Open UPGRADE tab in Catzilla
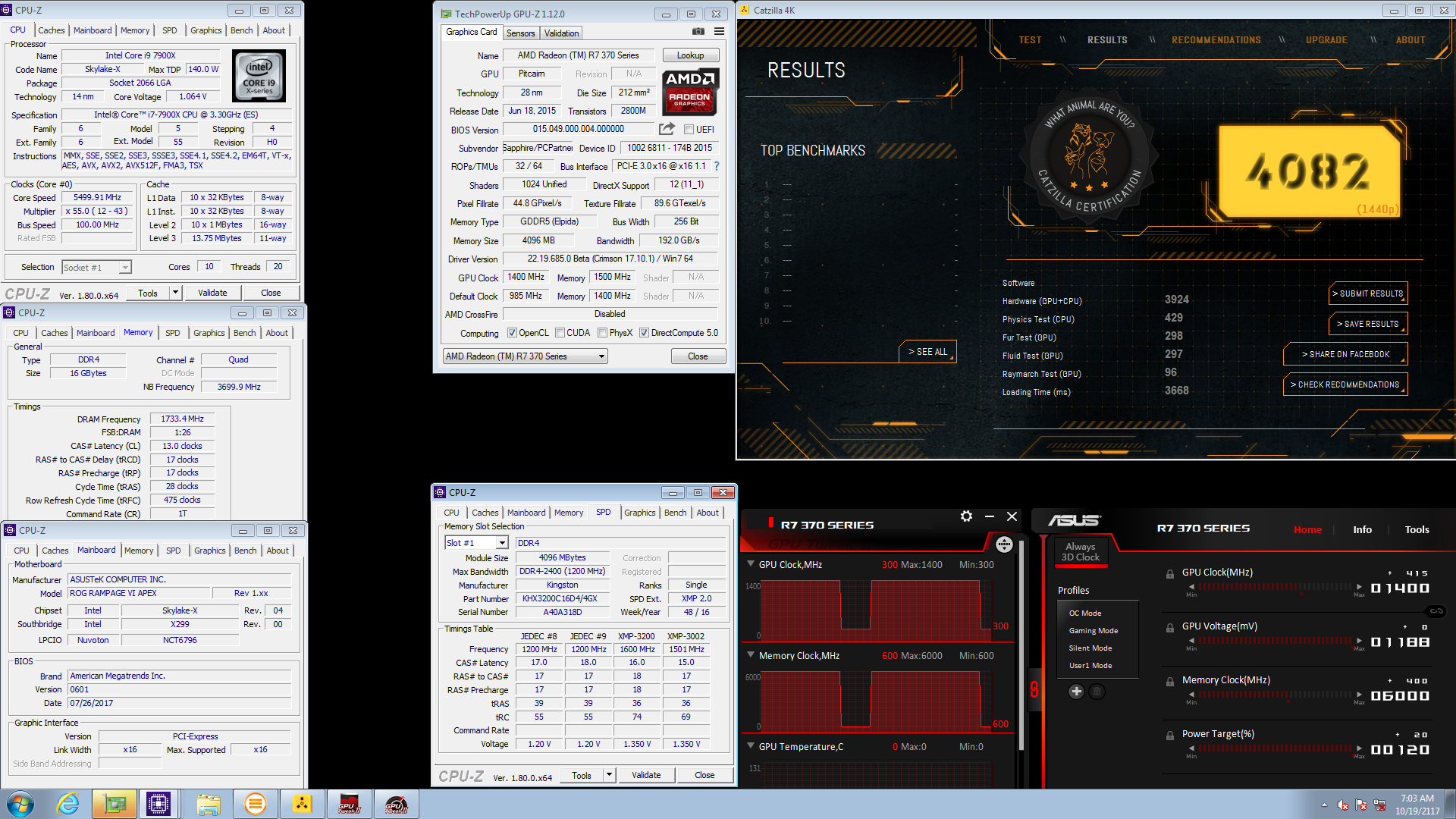This screenshot has height=819, width=1456. pos(1326,40)
